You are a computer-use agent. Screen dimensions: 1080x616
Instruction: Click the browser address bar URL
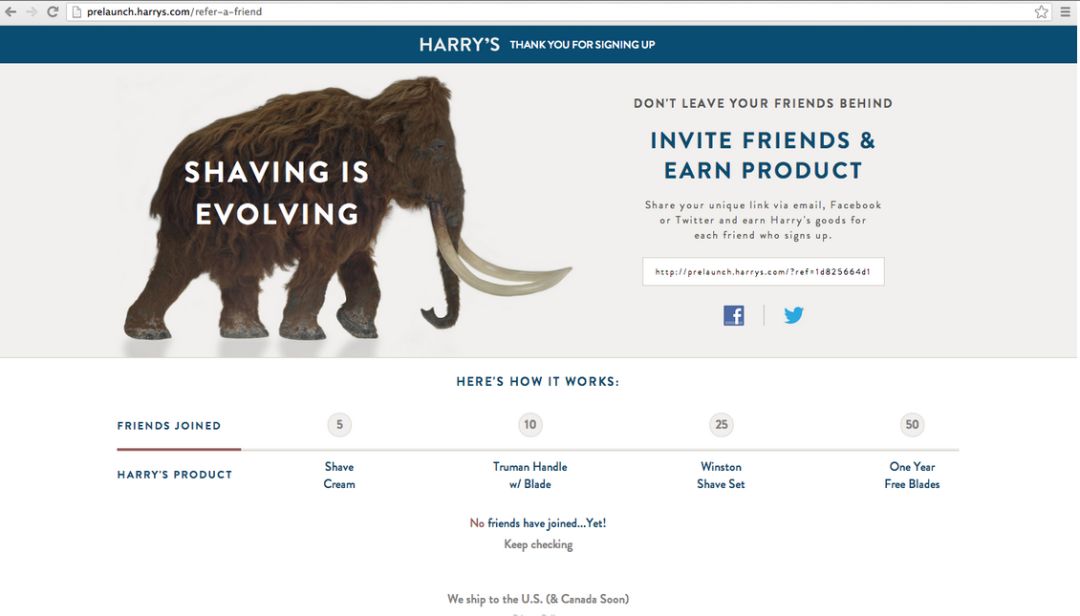[174, 12]
